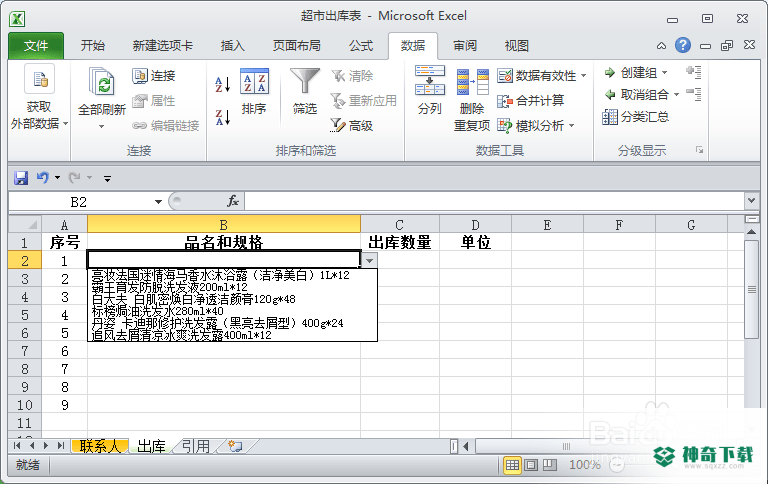Switch to Normal view in status bar

coord(512,465)
